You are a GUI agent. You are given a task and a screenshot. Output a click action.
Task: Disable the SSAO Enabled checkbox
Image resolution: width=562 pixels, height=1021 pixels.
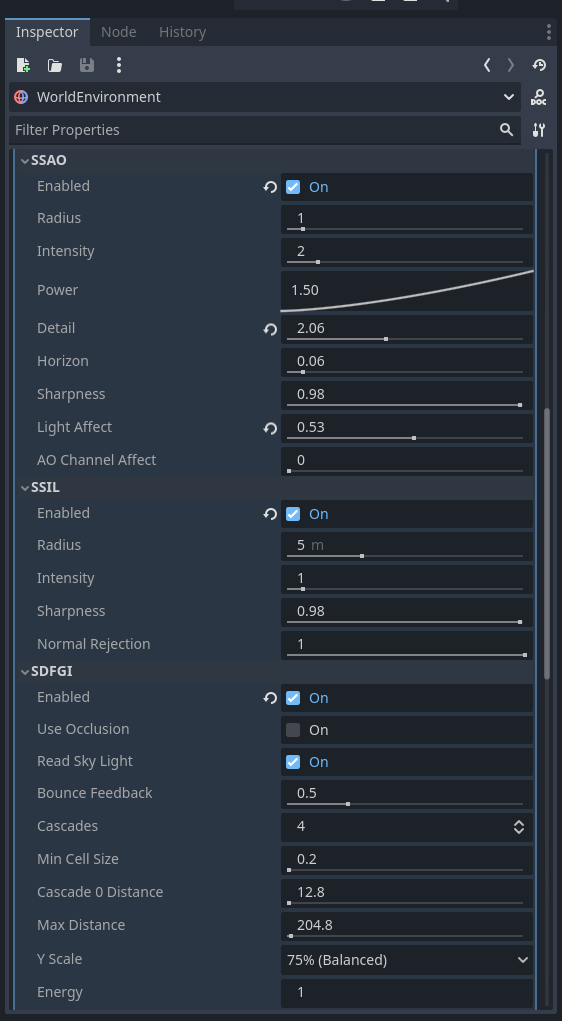(x=293, y=187)
